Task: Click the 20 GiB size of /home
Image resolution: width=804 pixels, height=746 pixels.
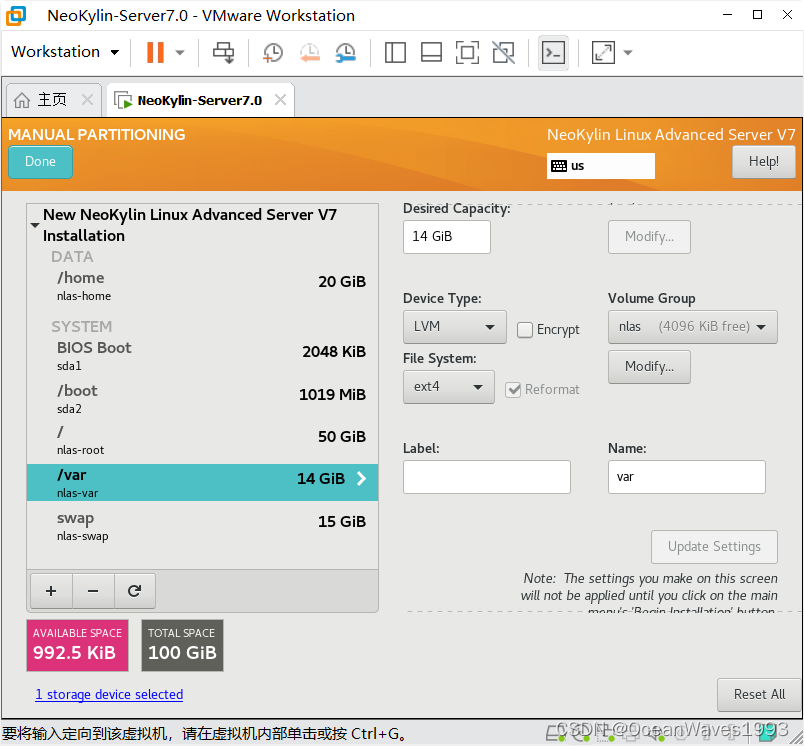Action: point(342,281)
